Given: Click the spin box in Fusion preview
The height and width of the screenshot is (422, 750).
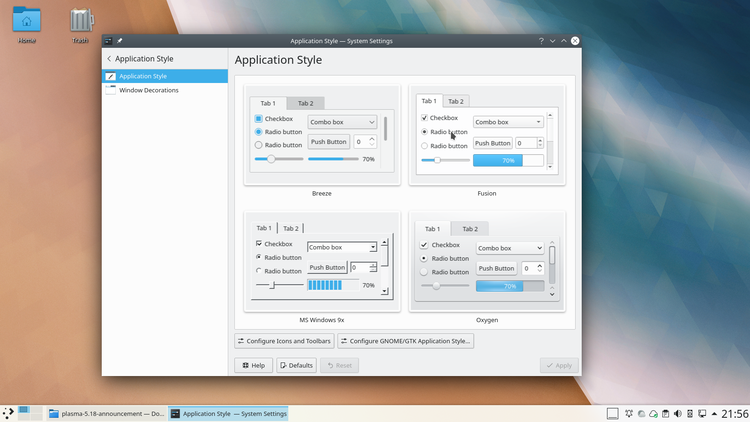Looking at the screenshot, I should coord(529,143).
